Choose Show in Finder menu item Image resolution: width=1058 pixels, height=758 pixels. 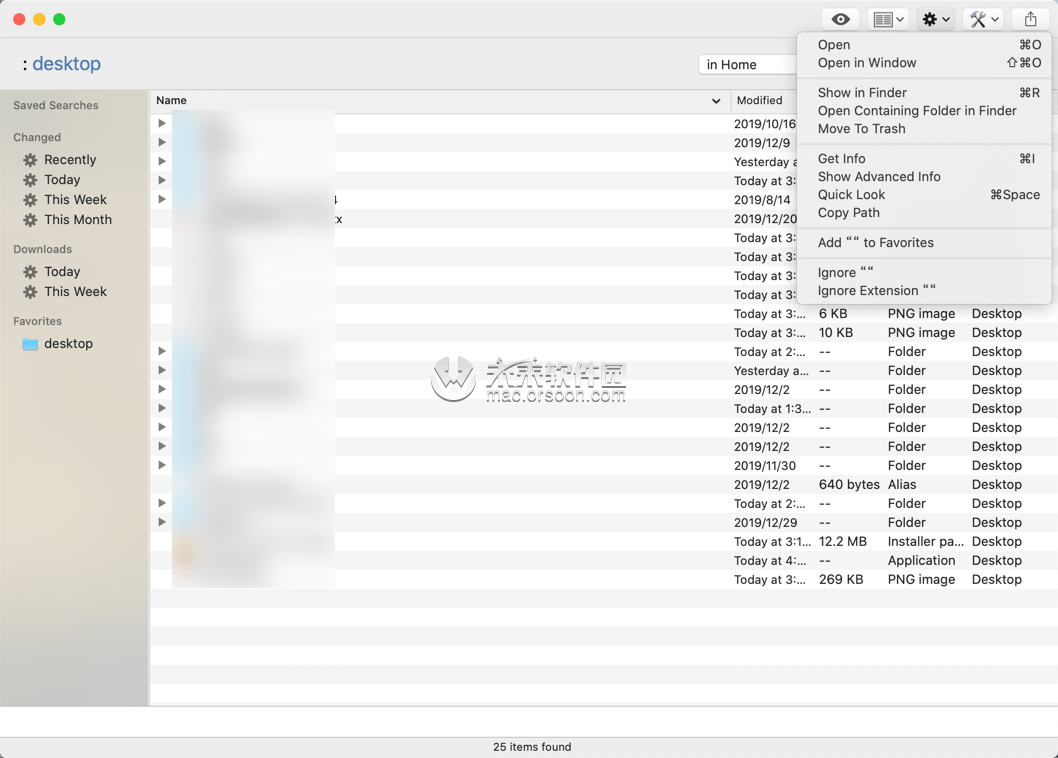[x=924, y=92]
